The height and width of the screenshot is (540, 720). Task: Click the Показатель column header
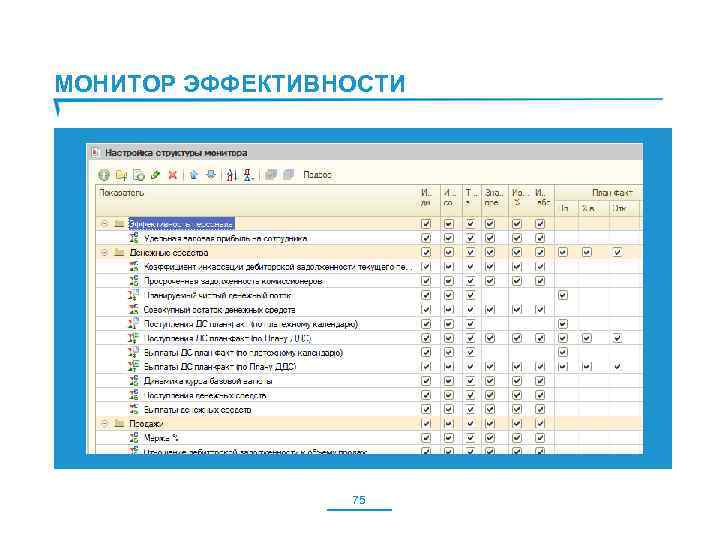click(x=256, y=201)
